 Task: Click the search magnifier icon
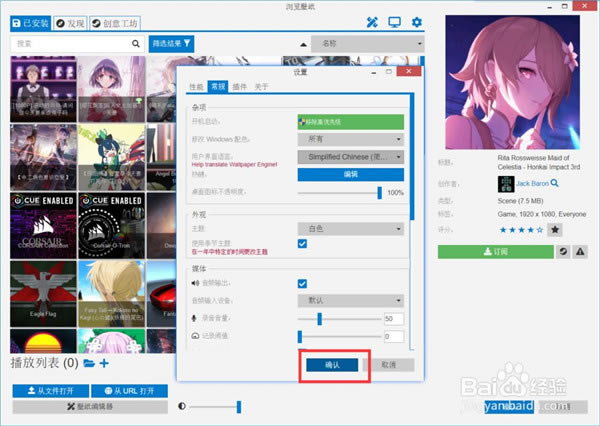pyautogui.click(x=135, y=44)
